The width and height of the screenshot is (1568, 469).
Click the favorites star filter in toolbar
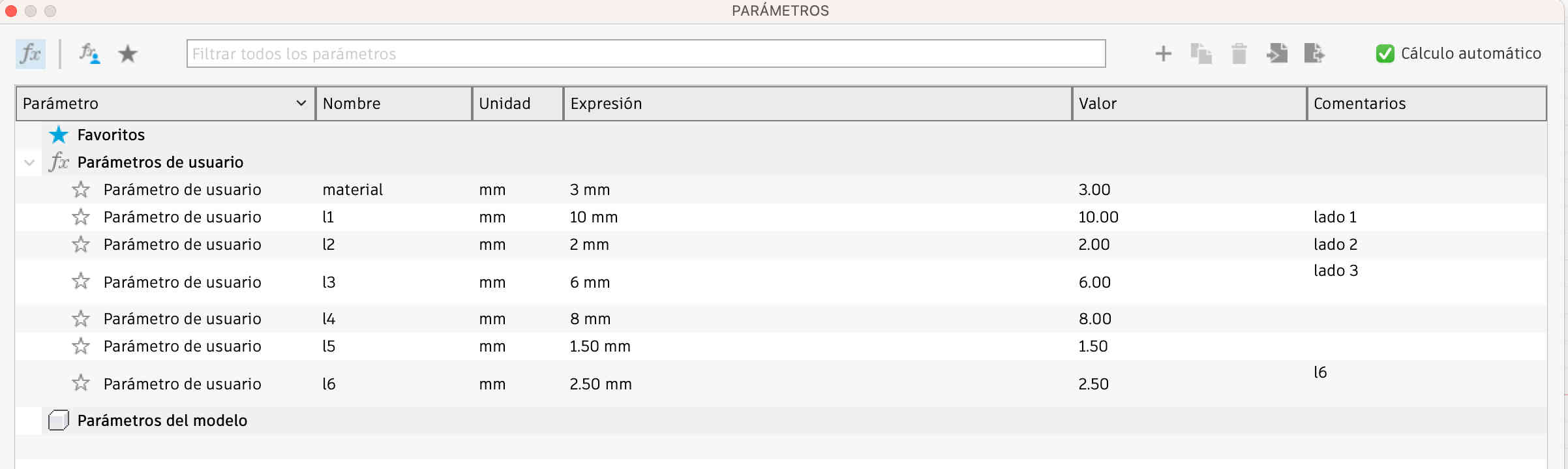point(128,53)
